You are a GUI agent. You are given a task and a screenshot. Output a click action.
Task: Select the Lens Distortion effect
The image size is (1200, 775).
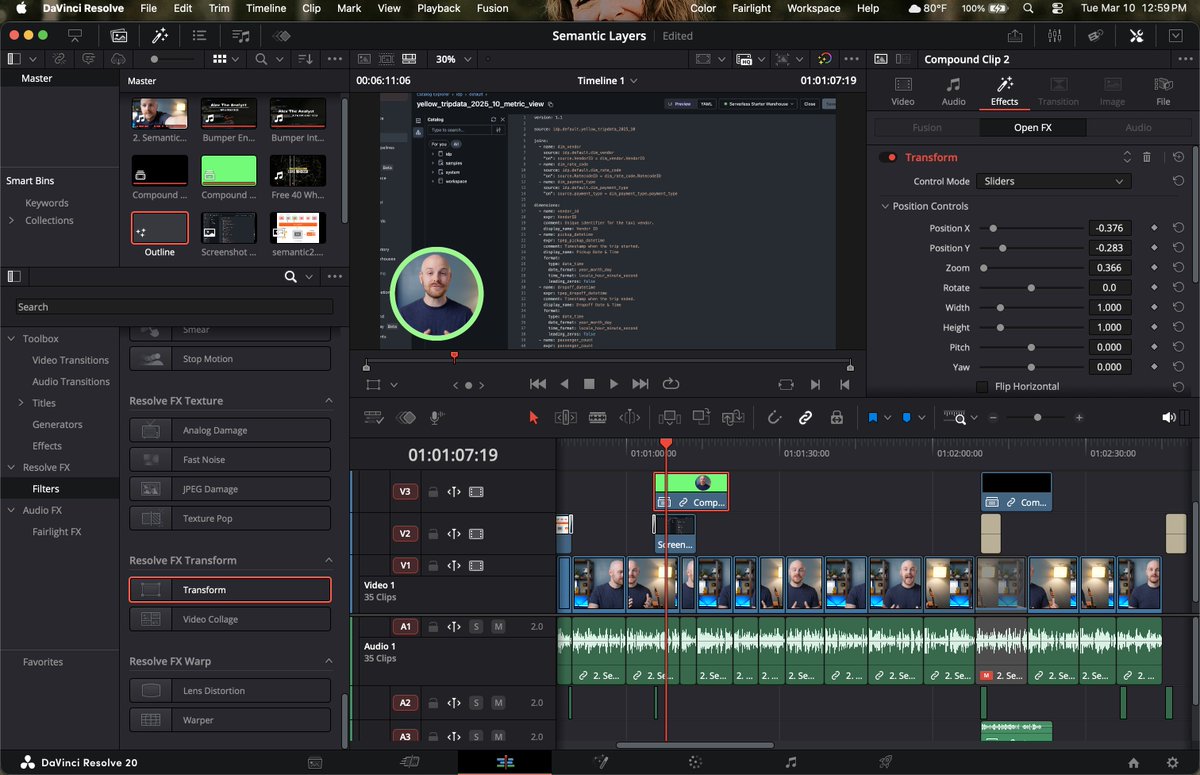[230, 691]
